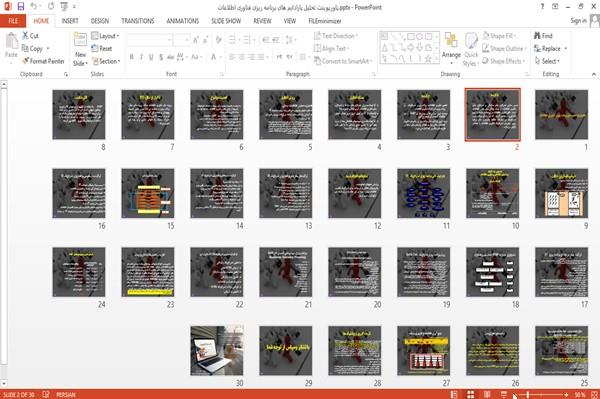Open Text Direction dropdown

336,36
